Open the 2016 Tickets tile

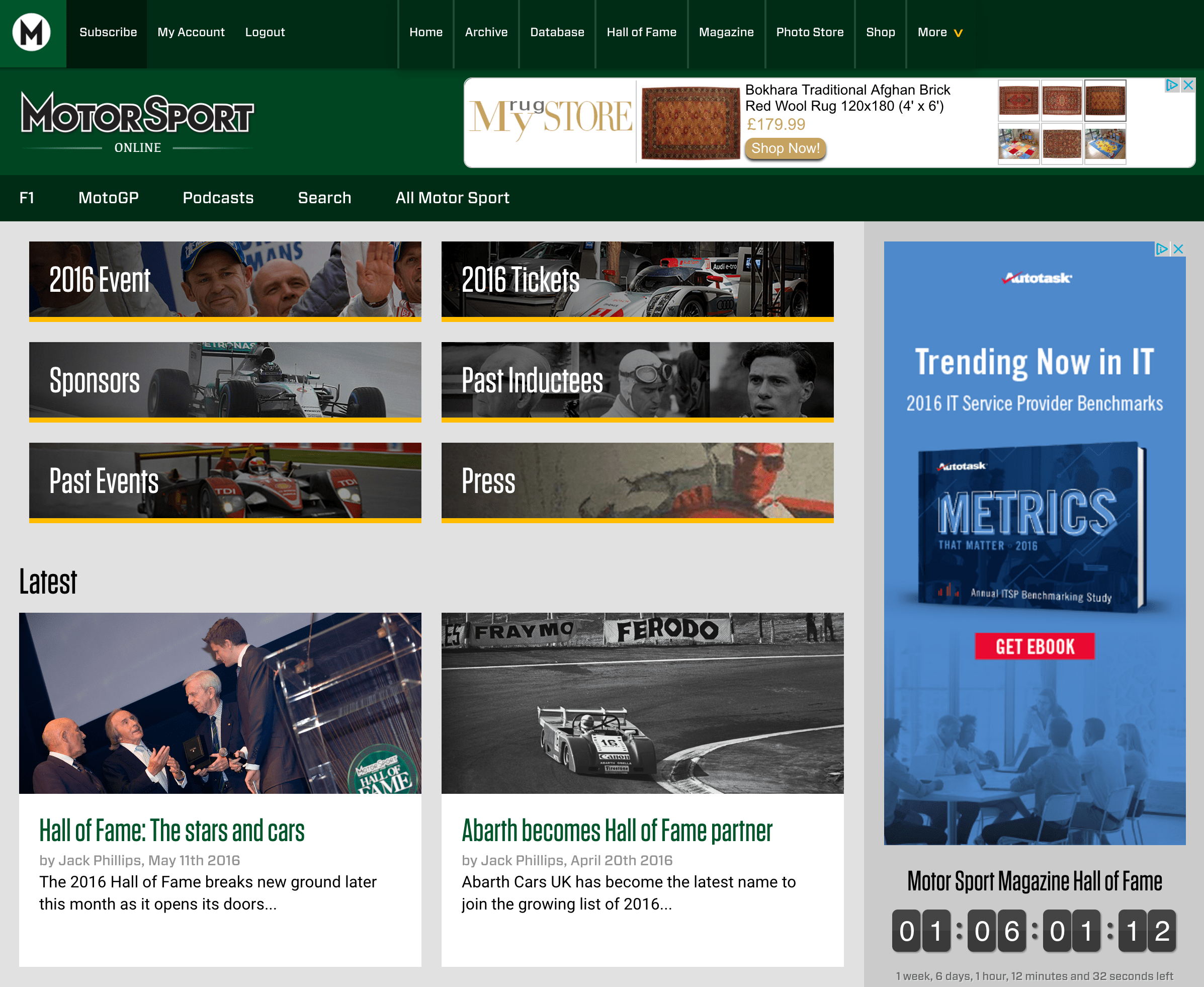tap(637, 280)
